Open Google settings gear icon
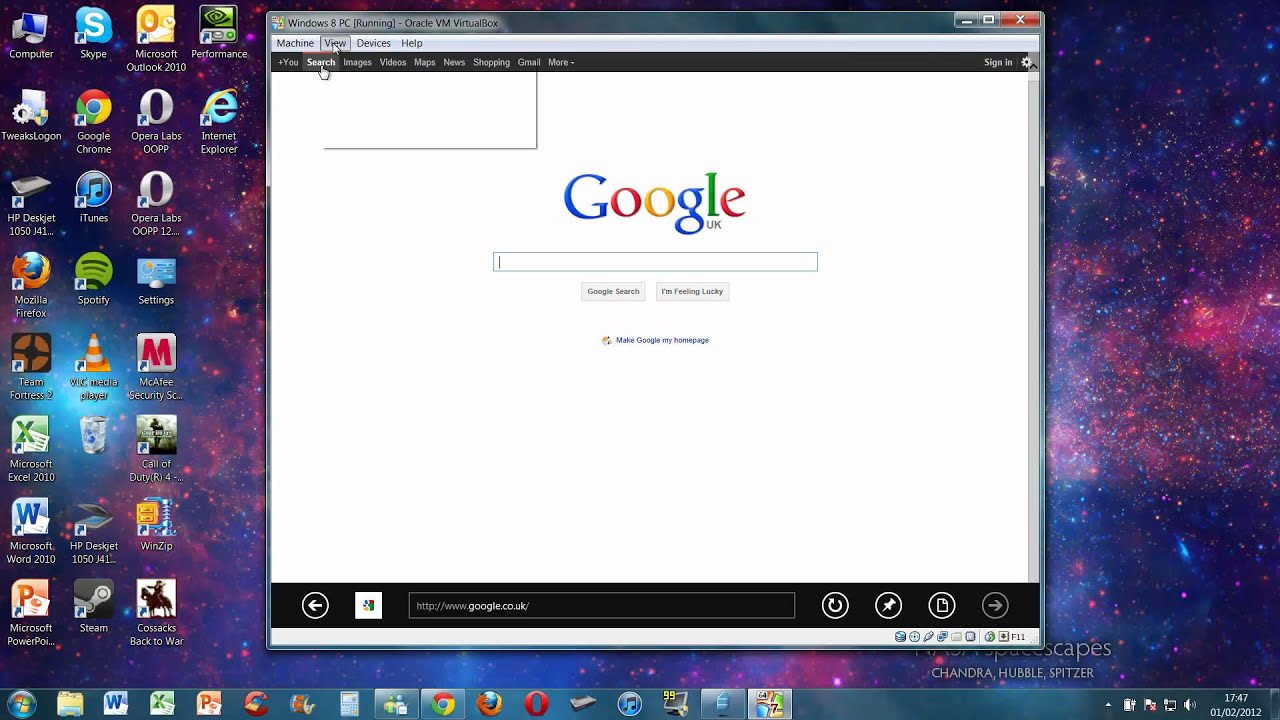Viewport: 1280px width, 720px height. click(x=1026, y=62)
